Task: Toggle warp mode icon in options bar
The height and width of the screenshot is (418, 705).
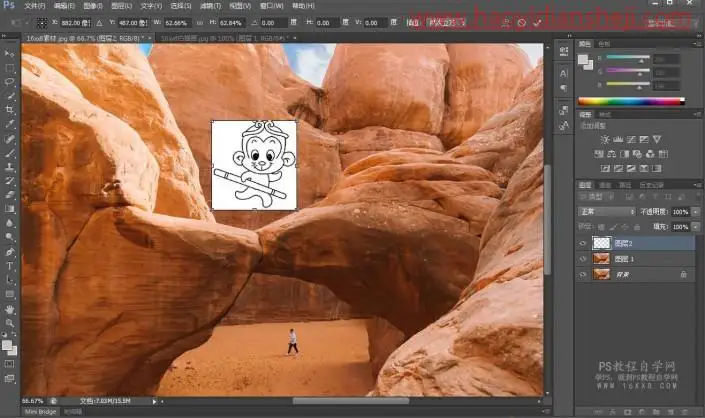Action: tap(506, 22)
